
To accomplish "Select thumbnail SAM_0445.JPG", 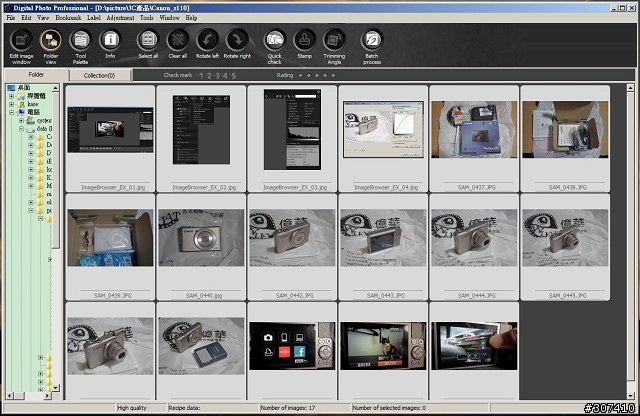I will (565, 247).
